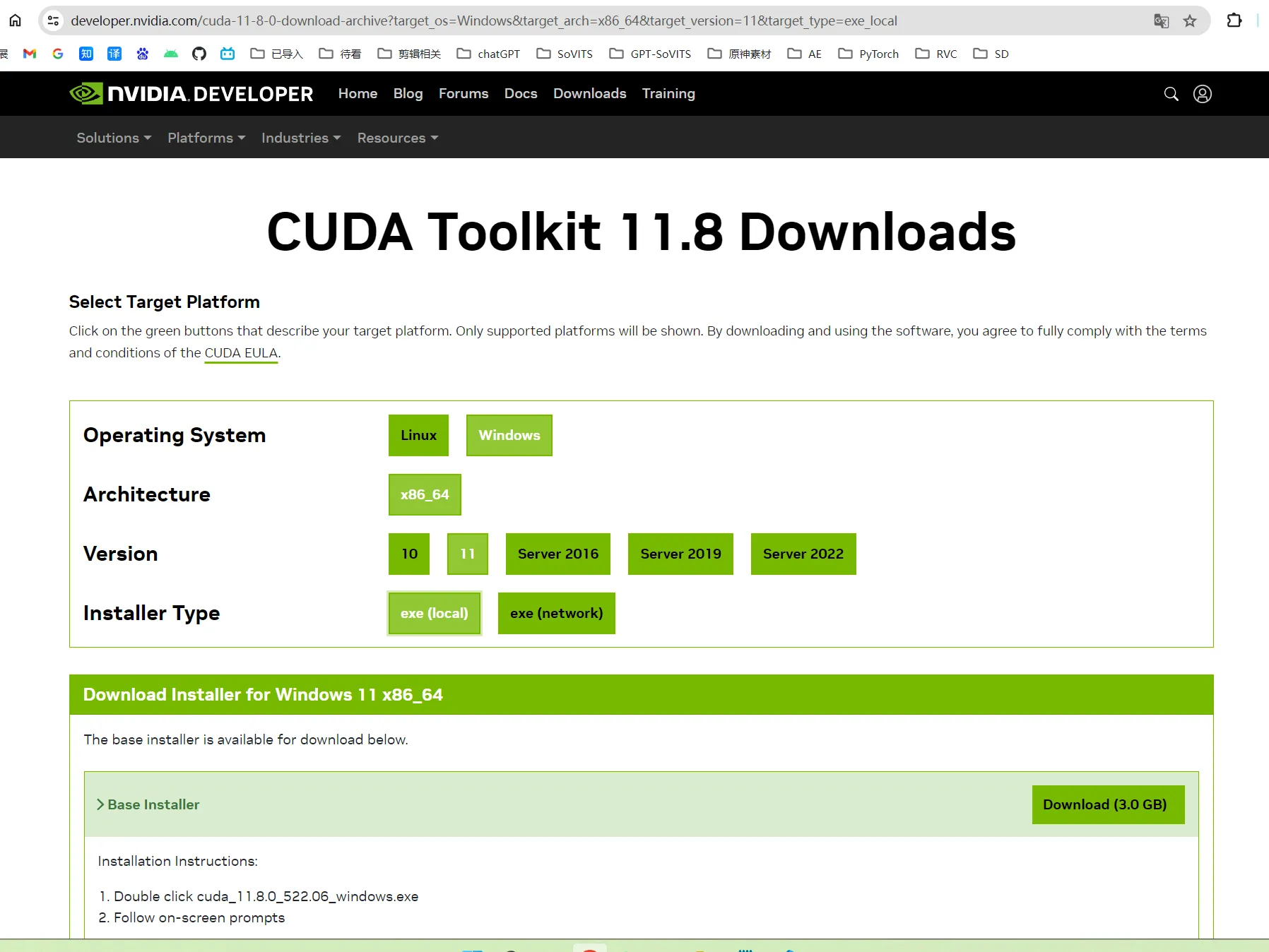This screenshot has width=1269, height=952.
Task: Open site information icon in address bar
Action: point(53,20)
